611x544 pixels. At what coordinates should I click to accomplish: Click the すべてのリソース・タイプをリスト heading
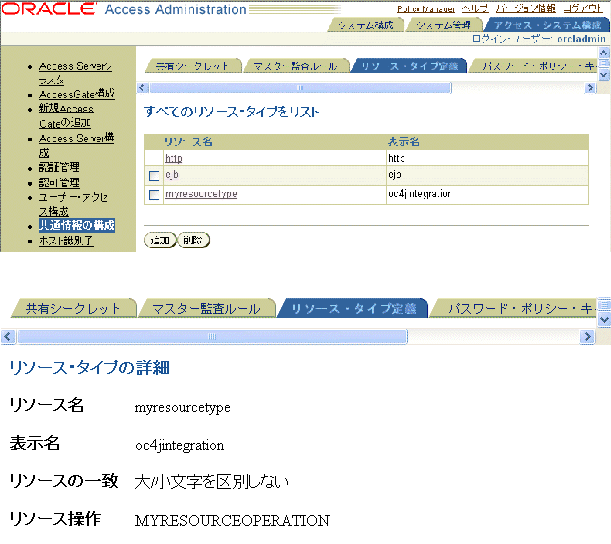click(x=232, y=112)
